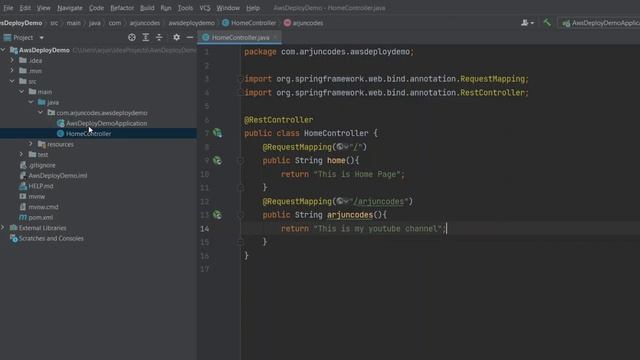
Task: Click the Expand All icon in Project panel
Action: point(146,38)
